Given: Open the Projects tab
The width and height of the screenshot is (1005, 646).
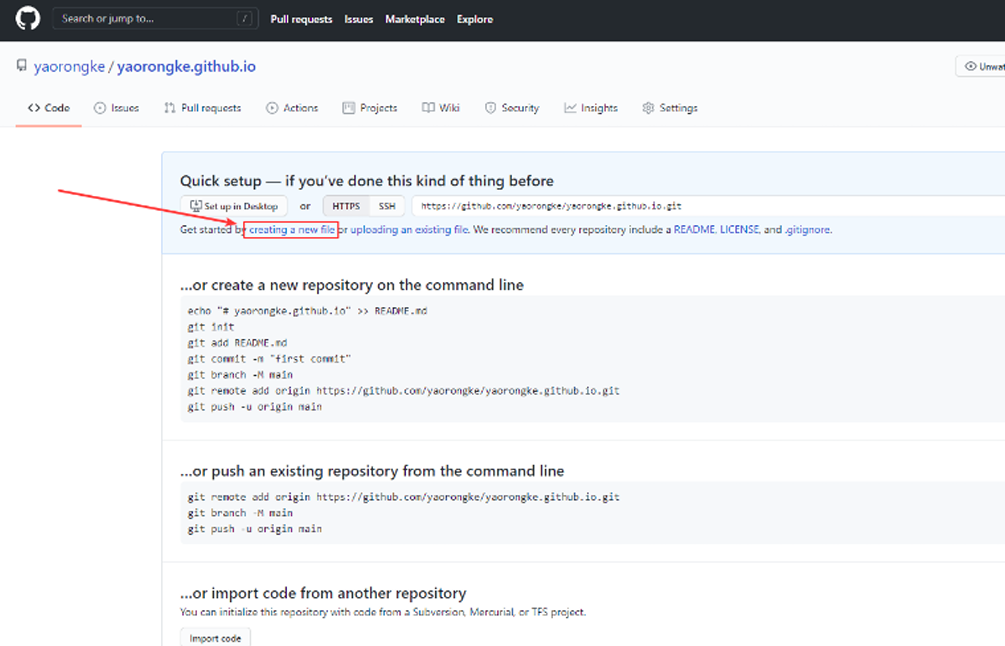Looking at the screenshot, I should pyautogui.click(x=370, y=108).
